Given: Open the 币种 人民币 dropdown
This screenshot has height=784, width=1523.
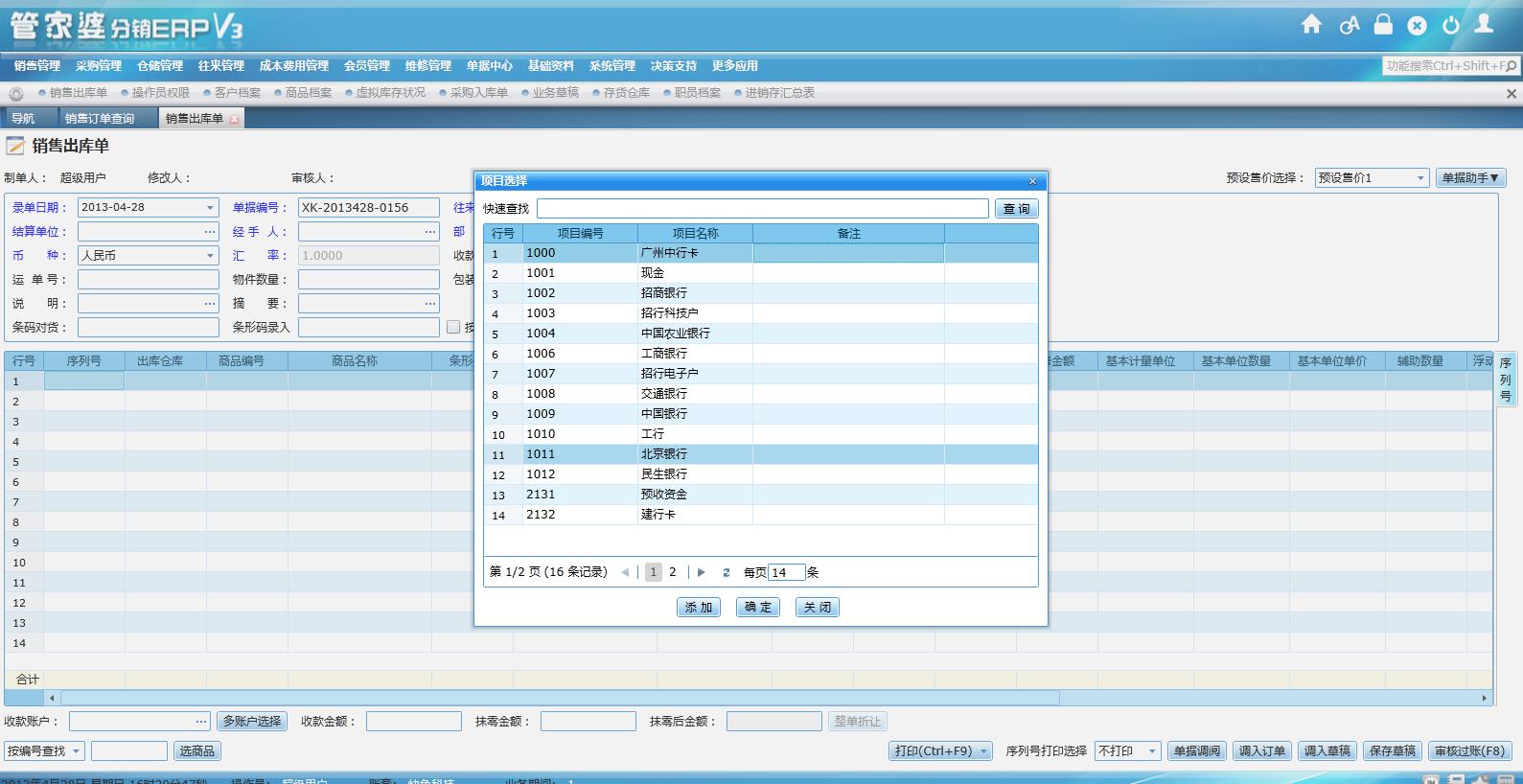Looking at the screenshot, I should 210,256.
